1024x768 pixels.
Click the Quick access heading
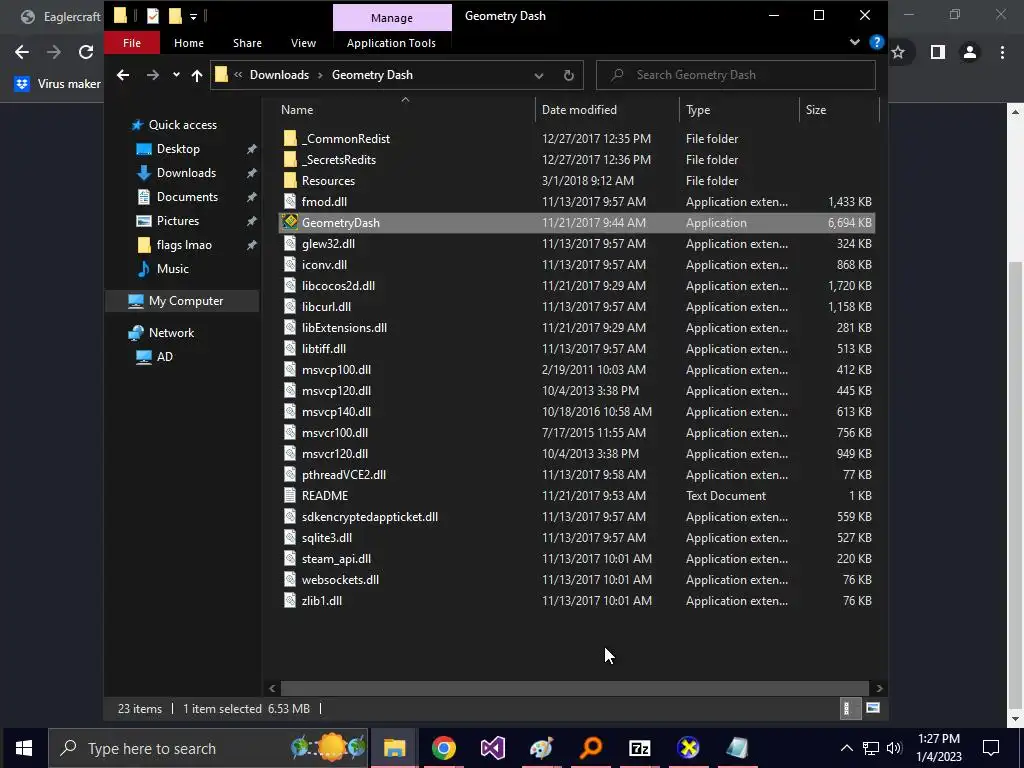tap(182, 125)
